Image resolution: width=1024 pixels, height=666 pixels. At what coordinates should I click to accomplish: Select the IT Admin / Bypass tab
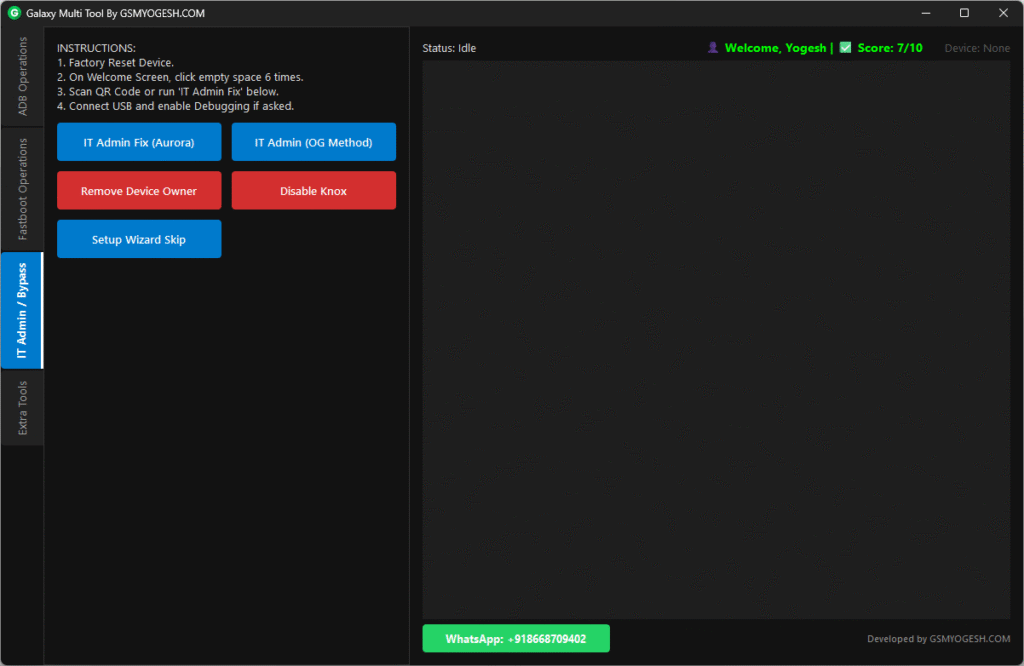point(22,310)
